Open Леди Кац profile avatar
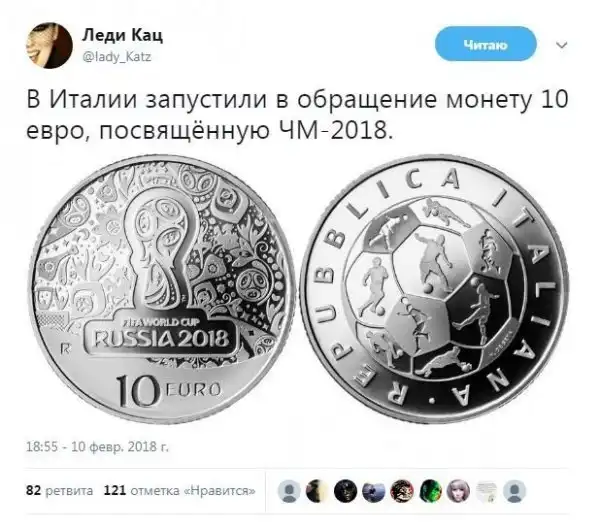This screenshot has height=527, width=600. click(49, 45)
